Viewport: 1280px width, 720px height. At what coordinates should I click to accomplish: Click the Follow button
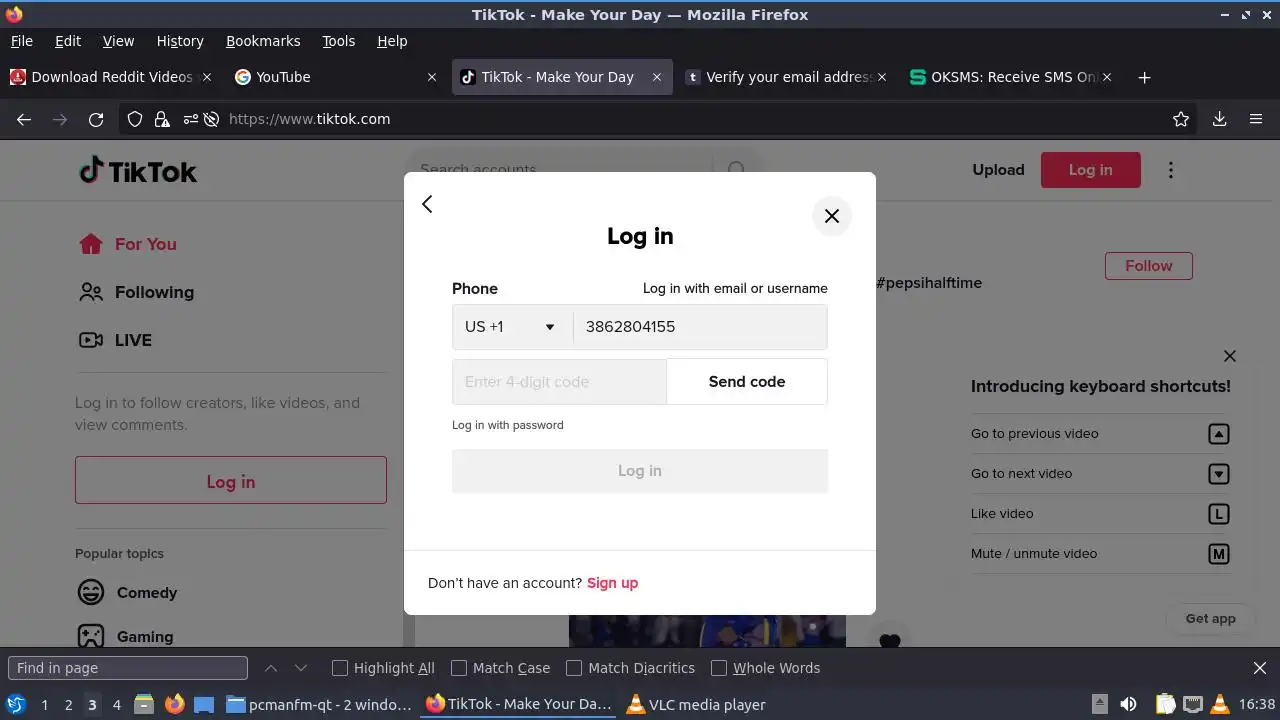1148,266
